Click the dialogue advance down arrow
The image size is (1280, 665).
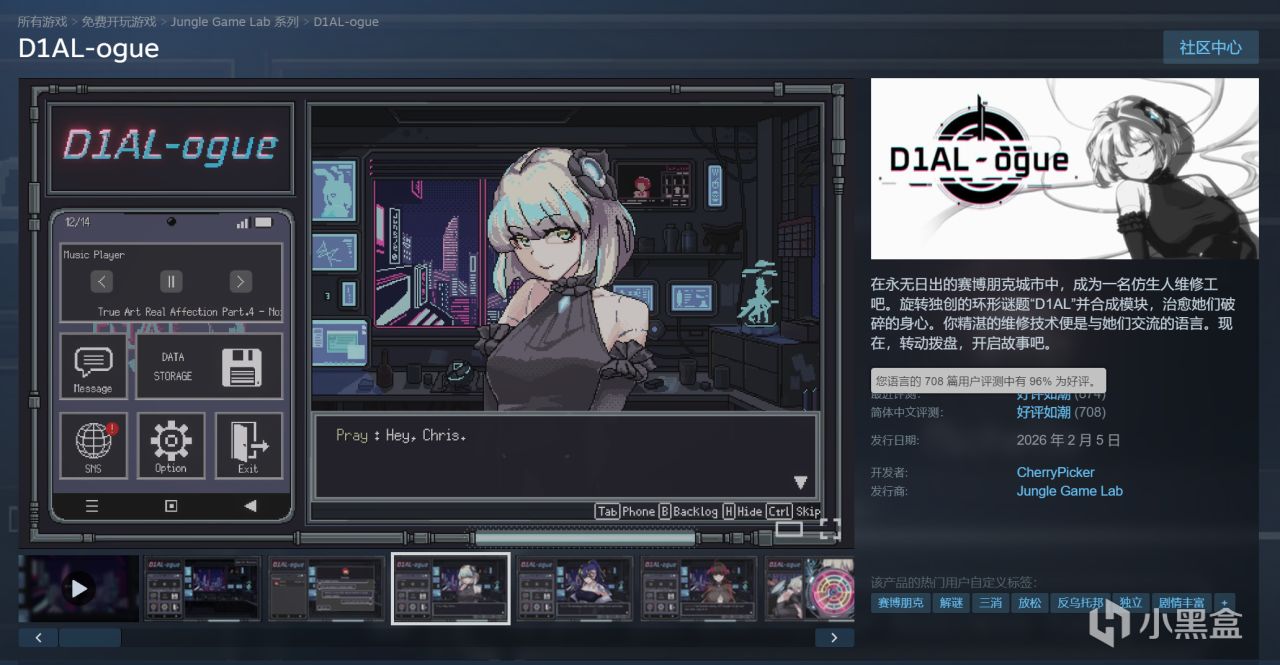point(800,483)
